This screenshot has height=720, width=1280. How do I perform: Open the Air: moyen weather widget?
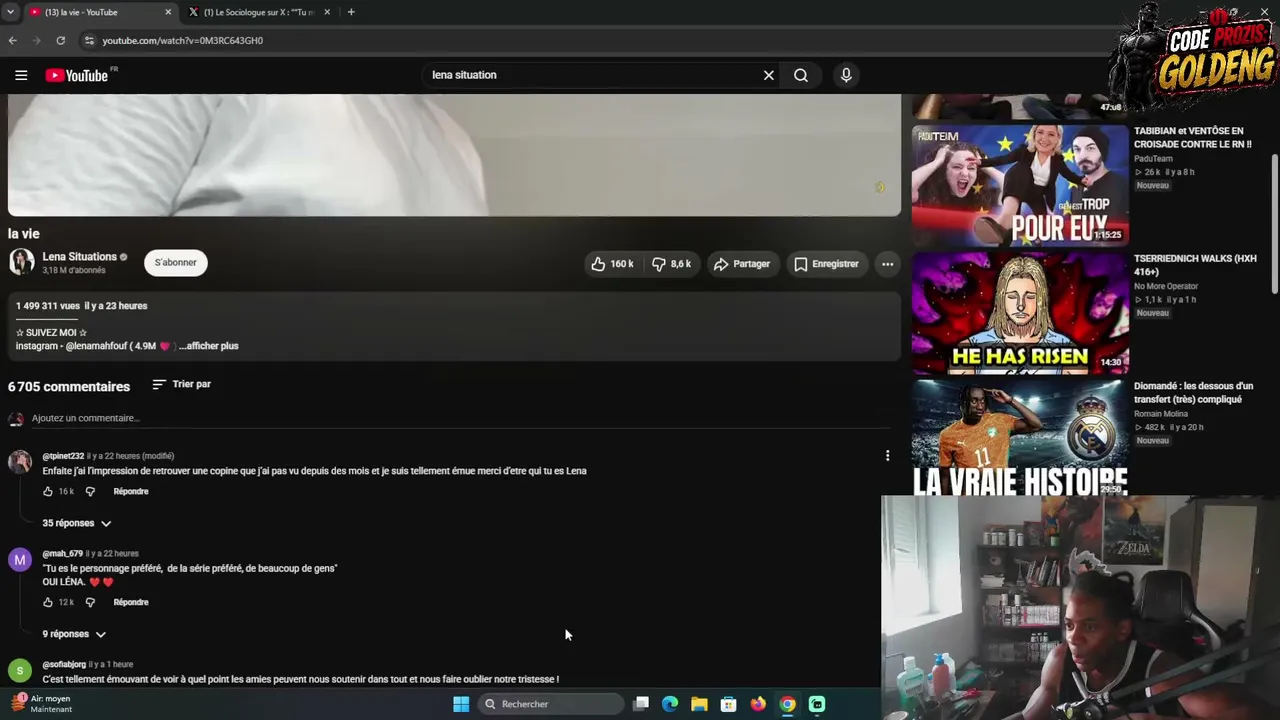pos(40,704)
